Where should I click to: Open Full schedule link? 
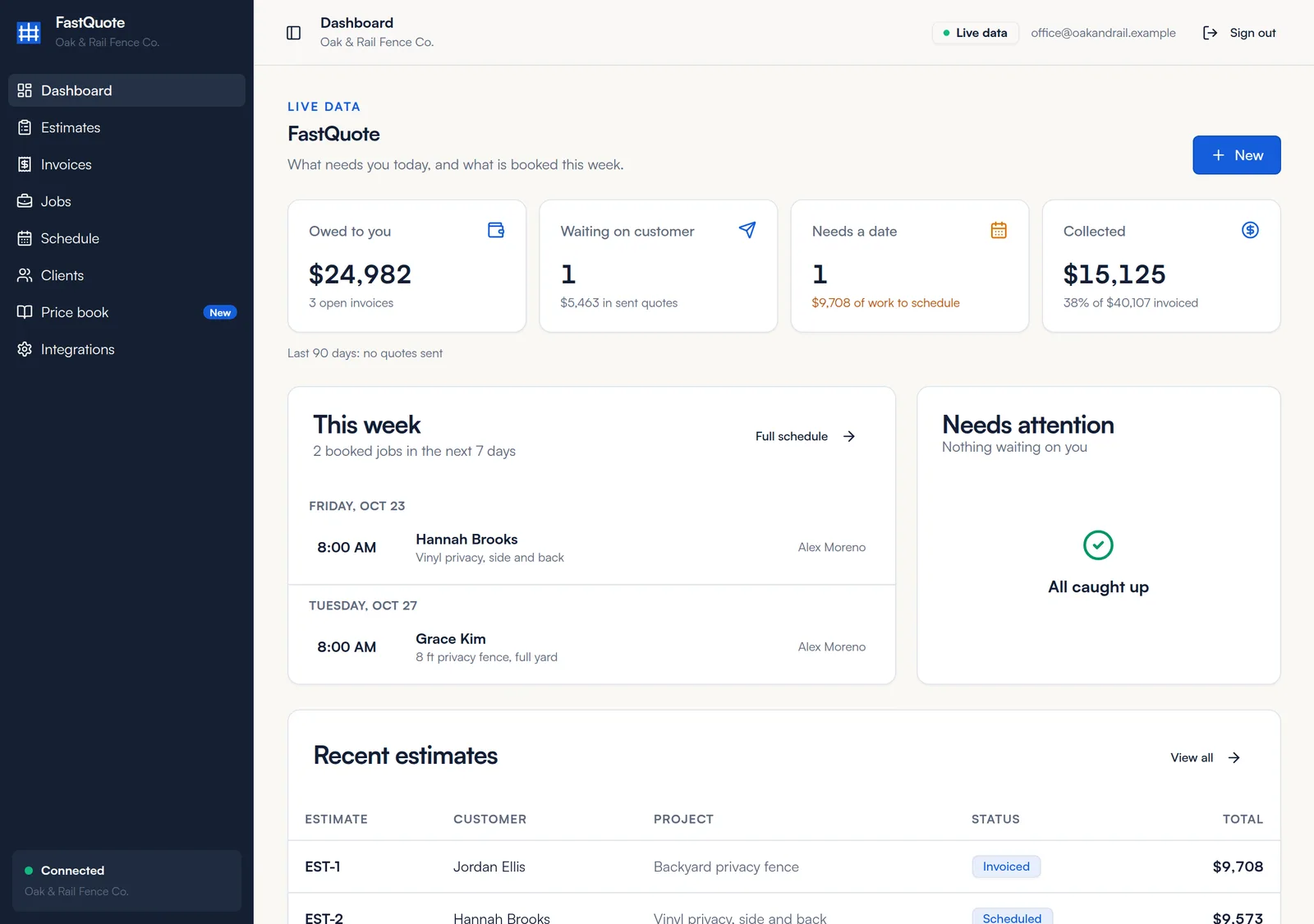pyautogui.click(x=806, y=436)
